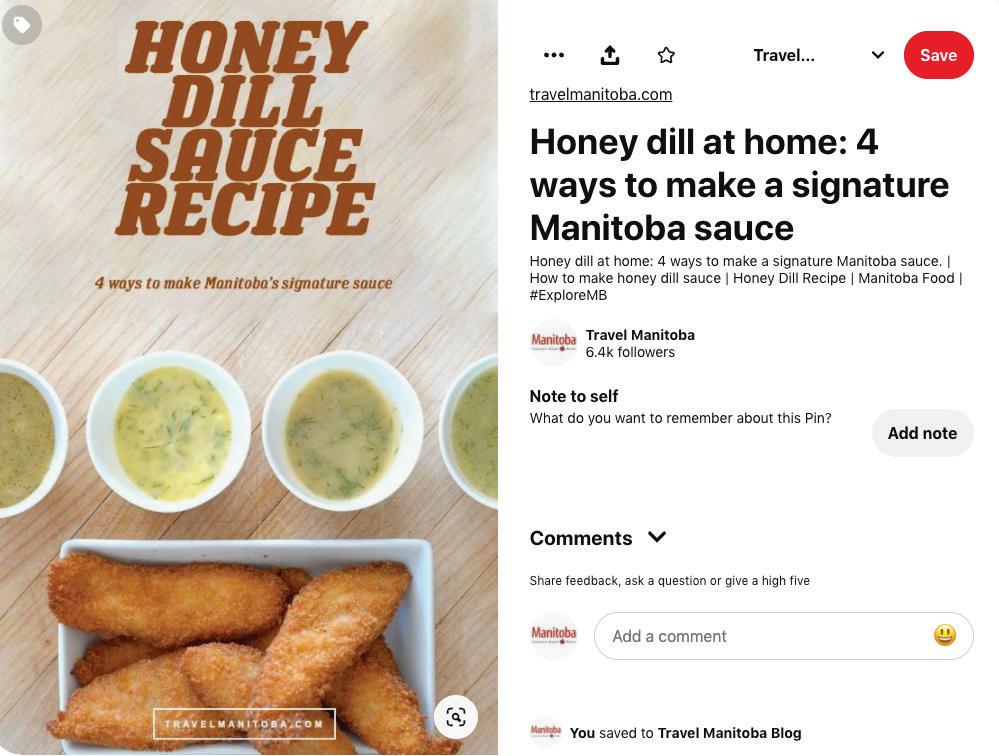Open emoji picker in comment box
999x756 pixels.
pyautogui.click(x=944, y=635)
